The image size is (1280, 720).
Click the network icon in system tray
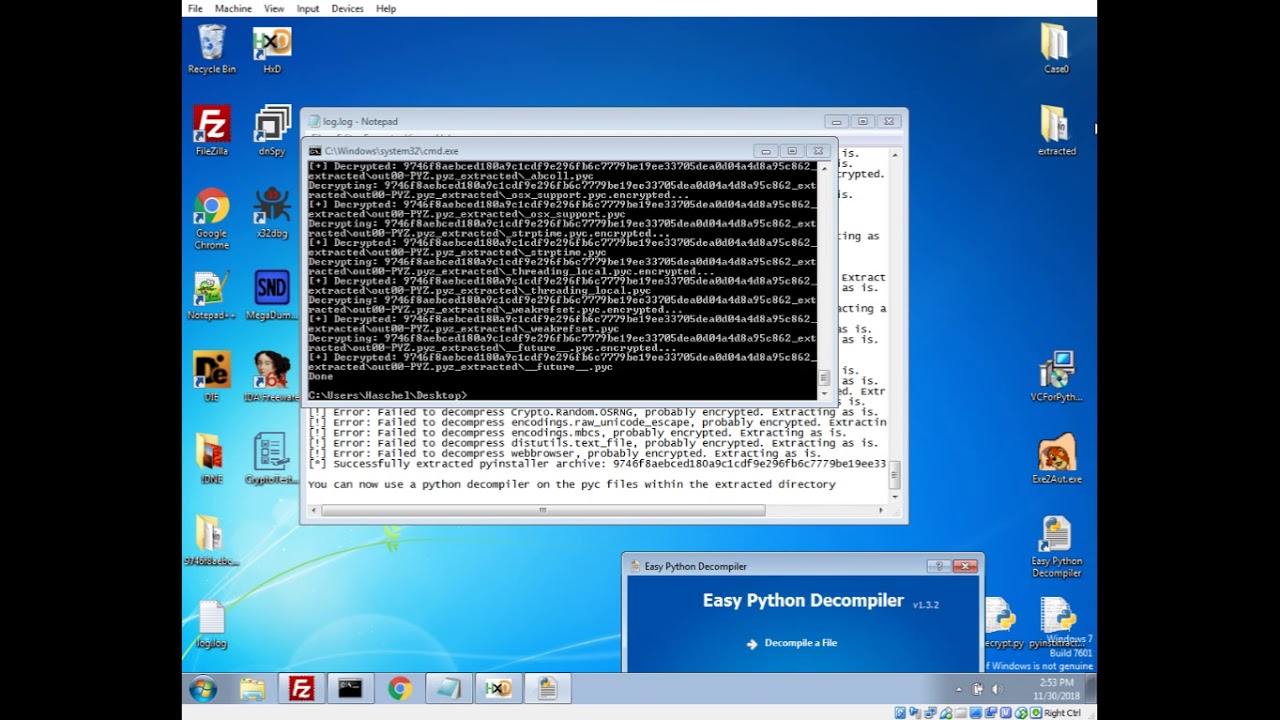(977, 689)
